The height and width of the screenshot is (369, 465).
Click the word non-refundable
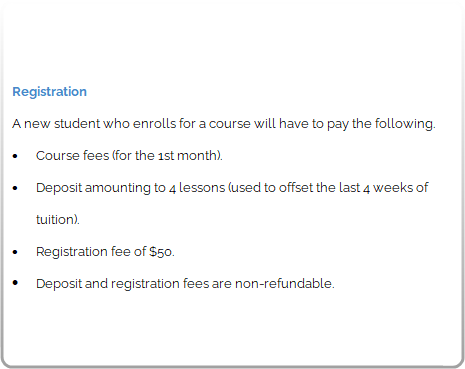[283, 284]
